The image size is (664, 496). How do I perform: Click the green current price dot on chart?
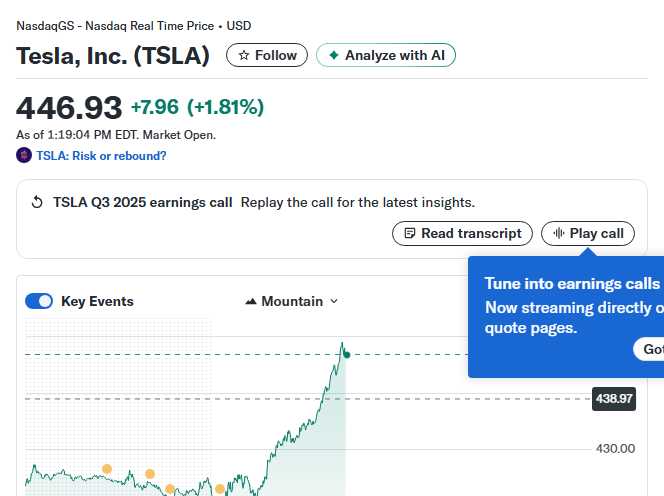tap(346, 355)
